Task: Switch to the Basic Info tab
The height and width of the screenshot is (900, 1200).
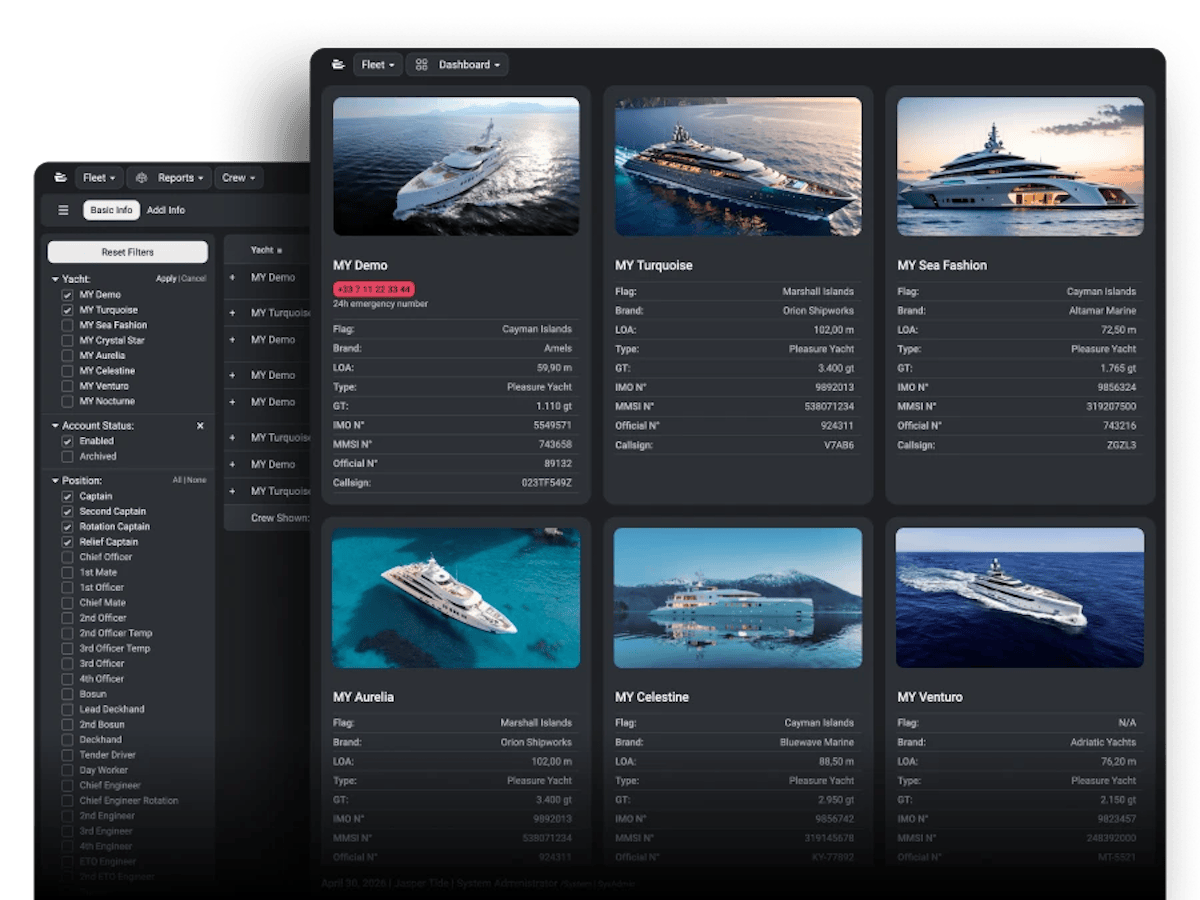Action: [x=111, y=210]
